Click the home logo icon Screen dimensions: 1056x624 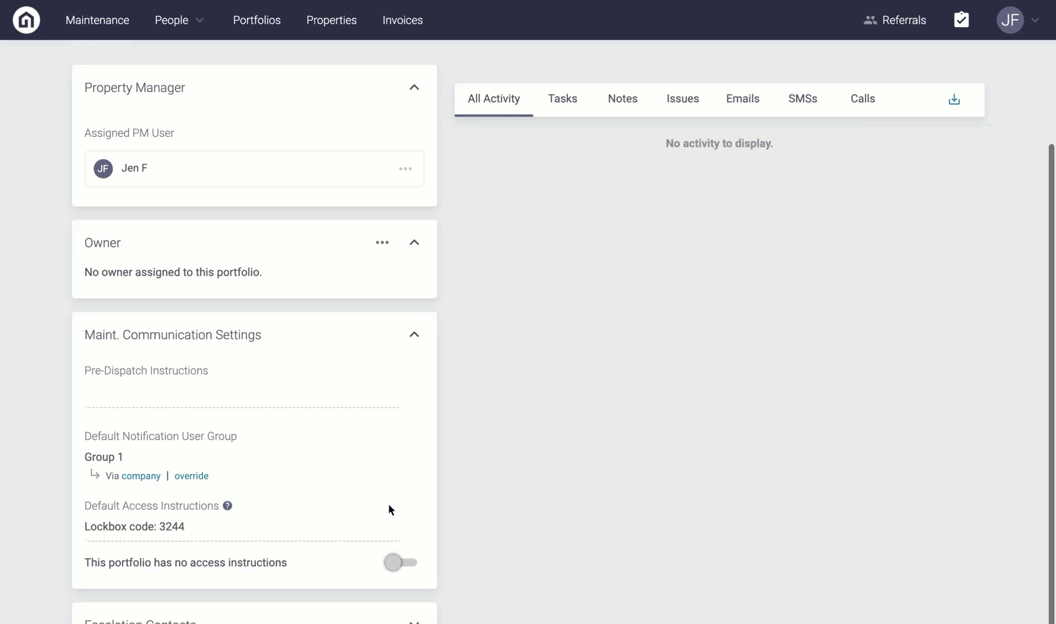[26, 20]
